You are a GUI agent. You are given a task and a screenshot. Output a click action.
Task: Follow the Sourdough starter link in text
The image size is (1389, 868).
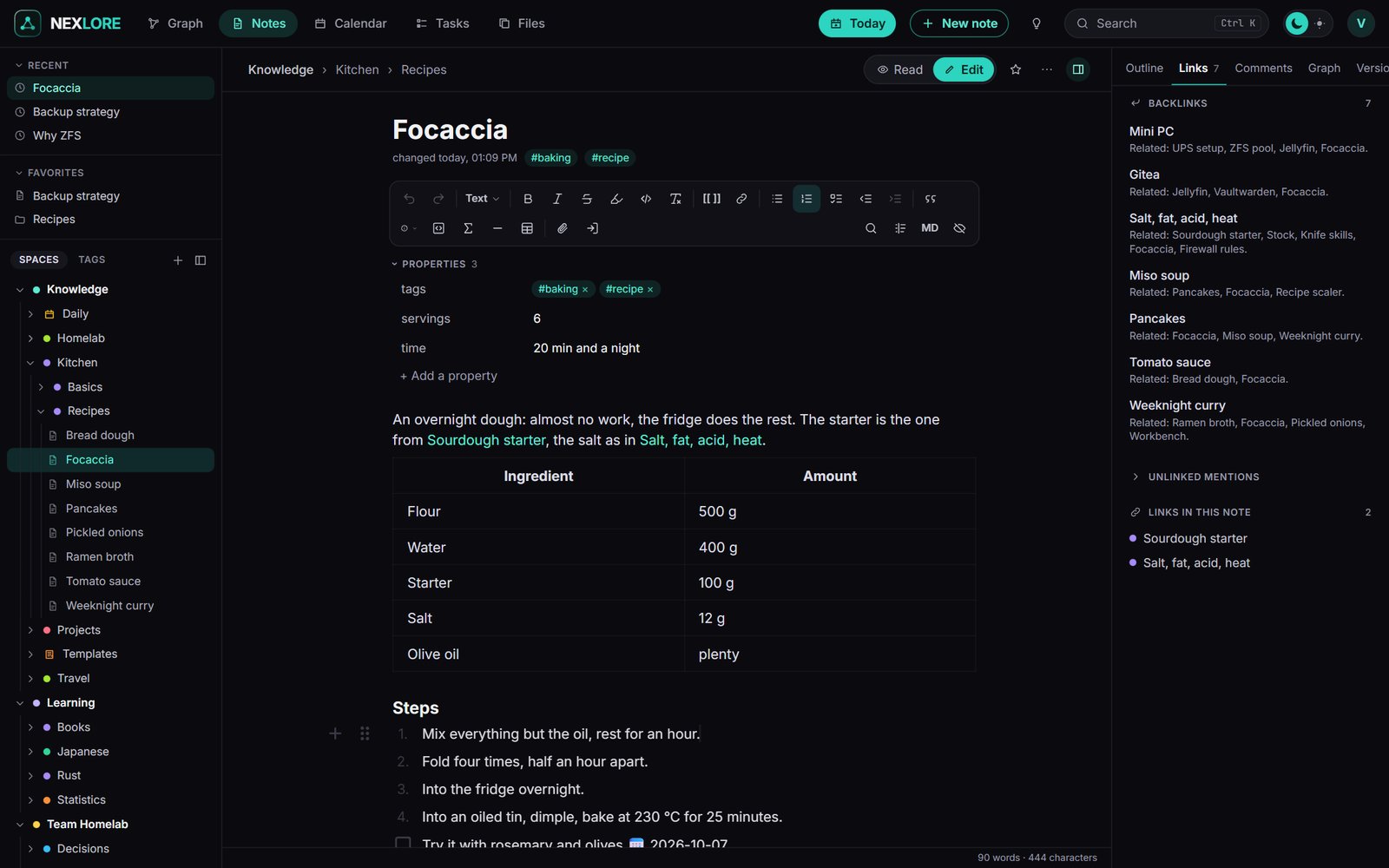click(486, 440)
